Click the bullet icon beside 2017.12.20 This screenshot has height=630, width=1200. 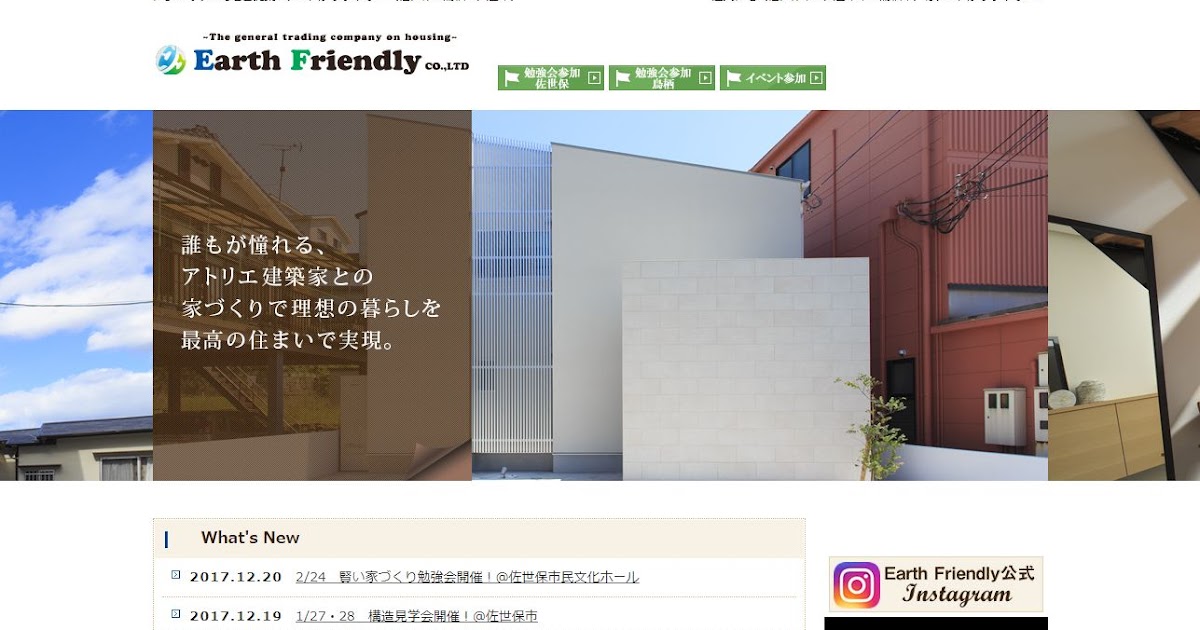tap(176, 575)
